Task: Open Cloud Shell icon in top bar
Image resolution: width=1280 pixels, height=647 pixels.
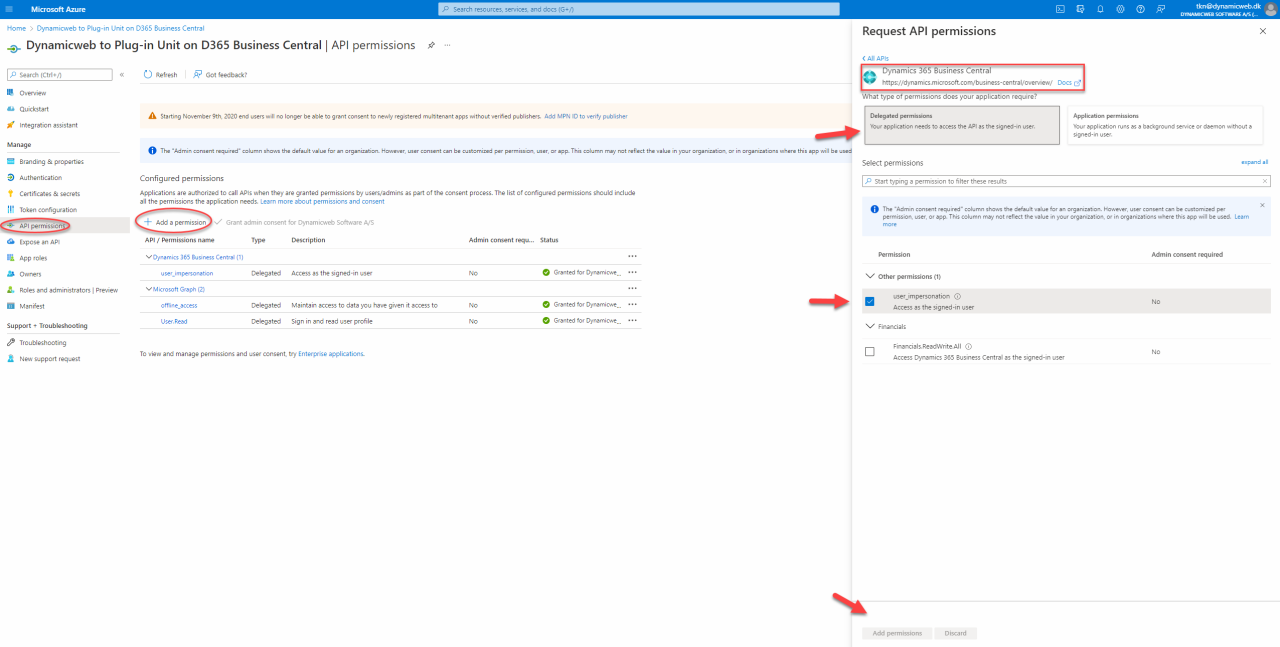Action: 1060,9
